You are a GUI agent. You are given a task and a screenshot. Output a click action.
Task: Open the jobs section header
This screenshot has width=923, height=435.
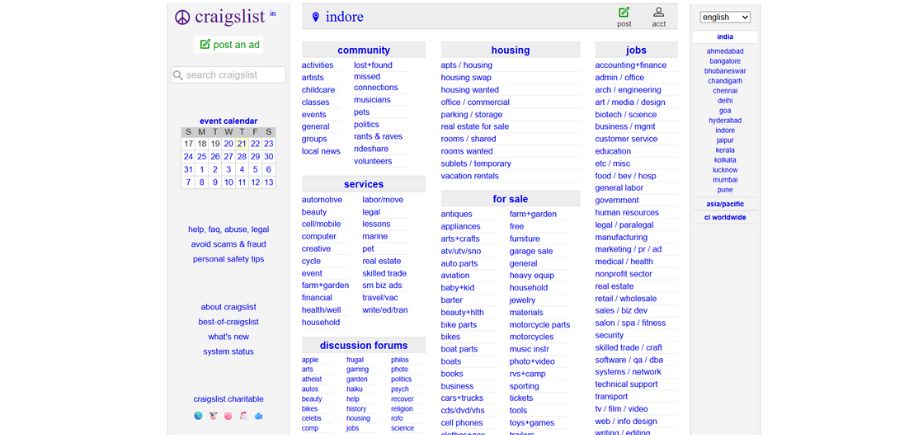point(636,50)
